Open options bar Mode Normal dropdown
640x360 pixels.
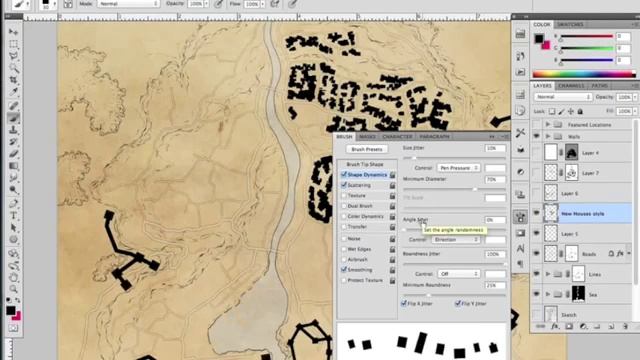[128, 4]
